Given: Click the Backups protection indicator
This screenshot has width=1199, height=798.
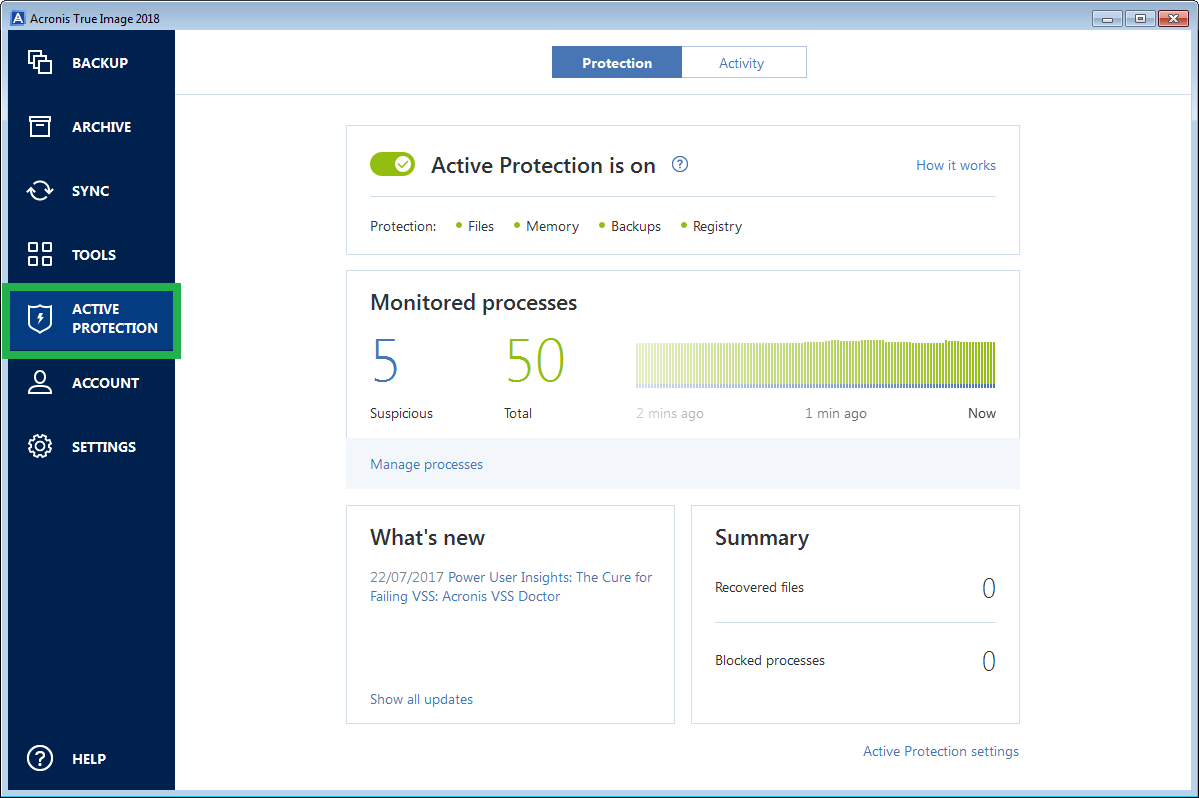Looking at the screenshot, I should 630,226.
